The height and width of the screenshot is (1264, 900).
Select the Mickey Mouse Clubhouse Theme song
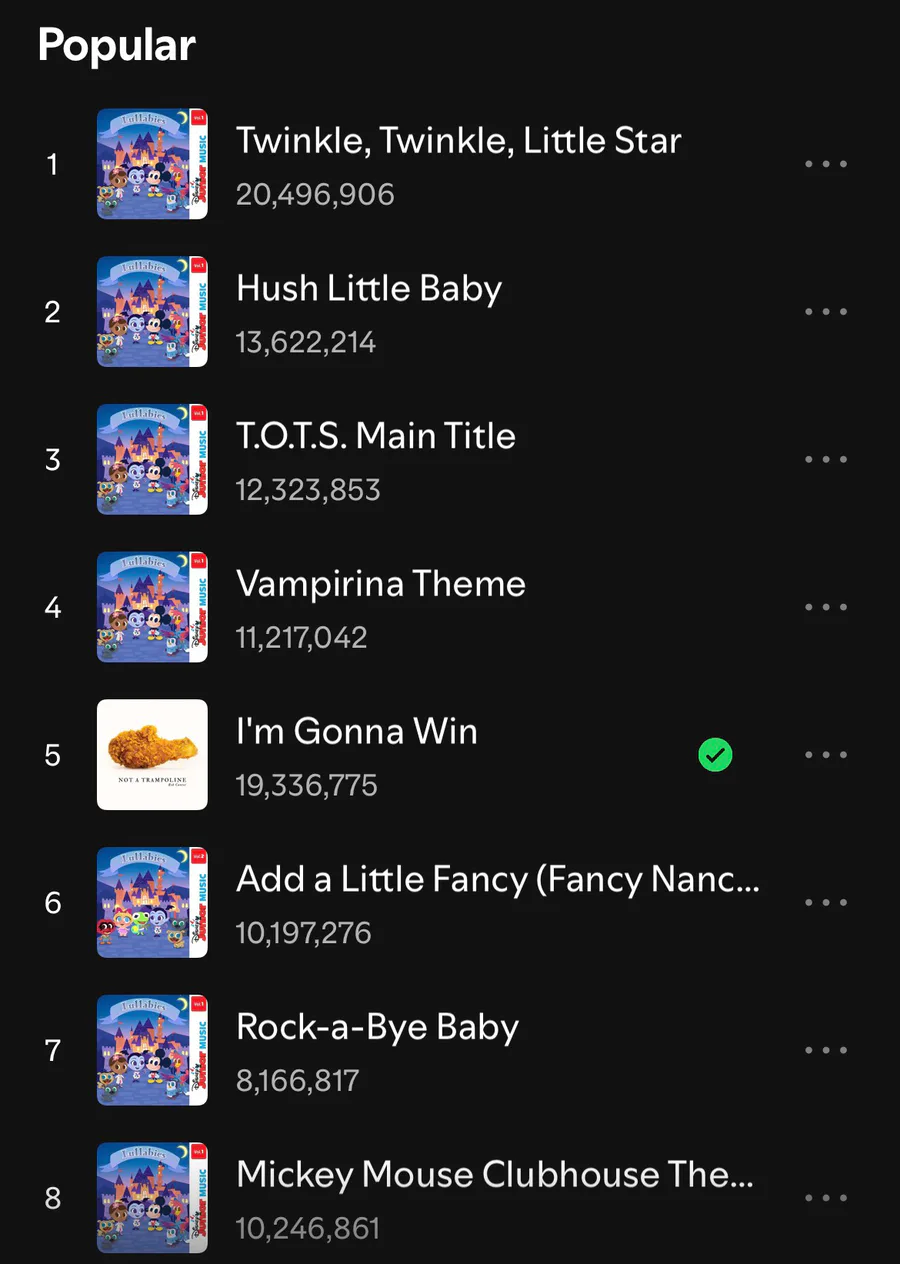(x=494, y=1175)
